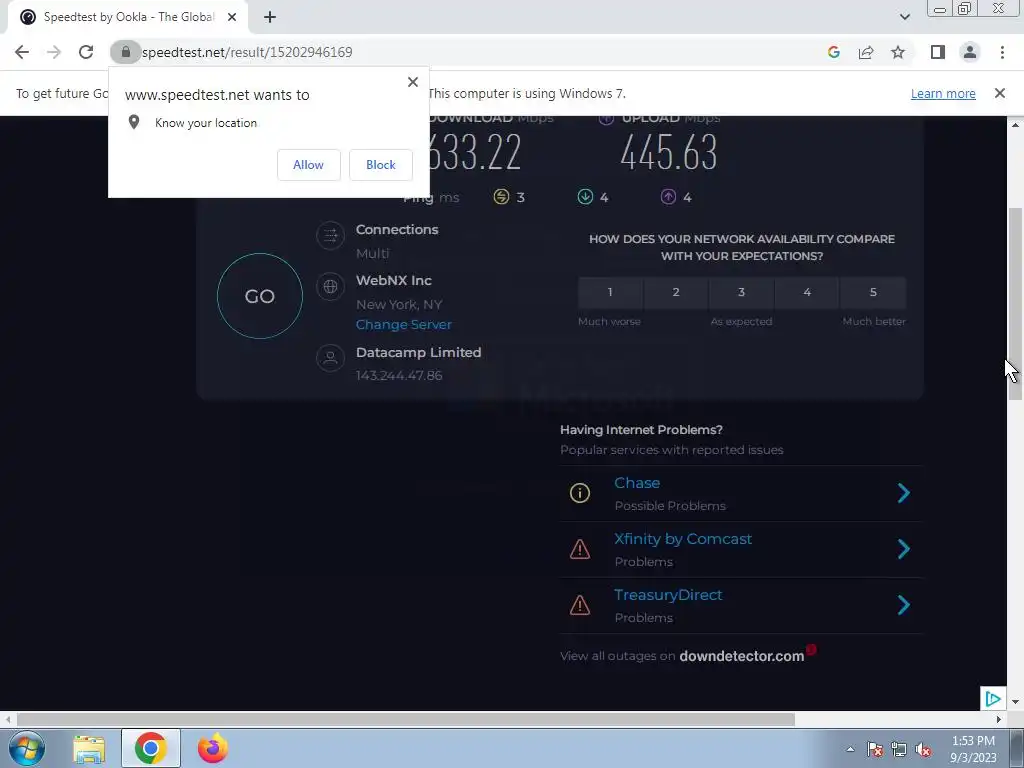Click the user icon beside Datacamp Limited

pos(330,358)
